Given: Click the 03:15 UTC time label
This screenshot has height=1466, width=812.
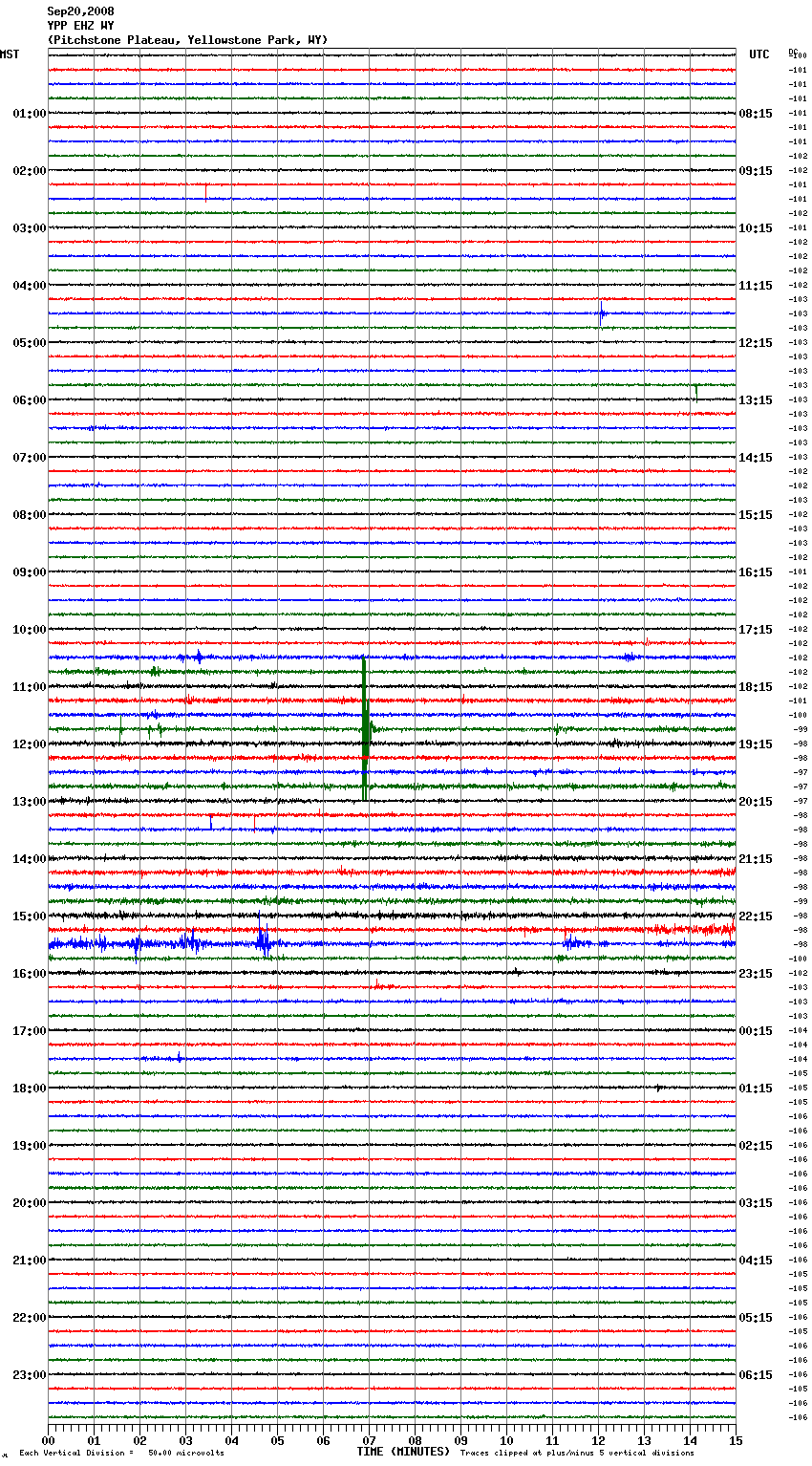Looking at the screenshot, I should (x=756, y=1203).
